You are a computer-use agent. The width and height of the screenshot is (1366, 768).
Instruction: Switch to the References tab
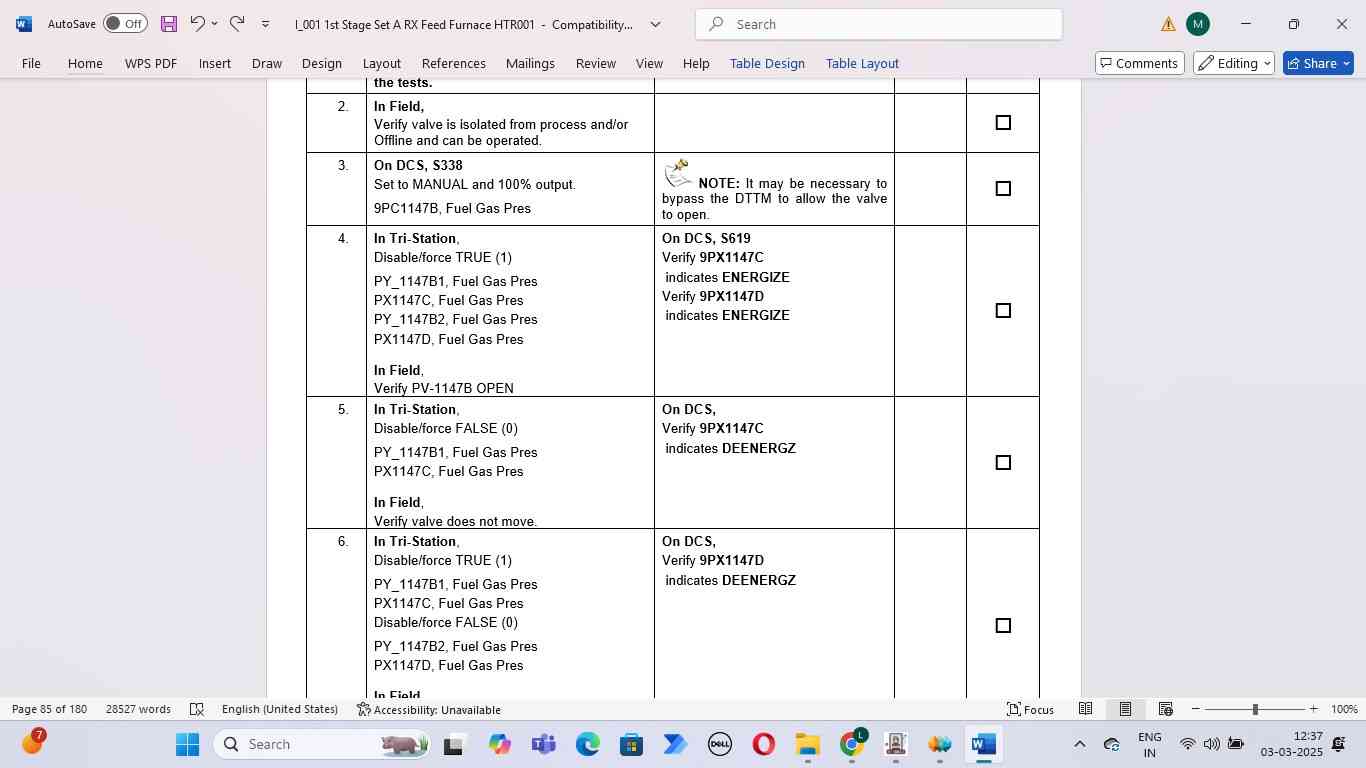(453, 63)
